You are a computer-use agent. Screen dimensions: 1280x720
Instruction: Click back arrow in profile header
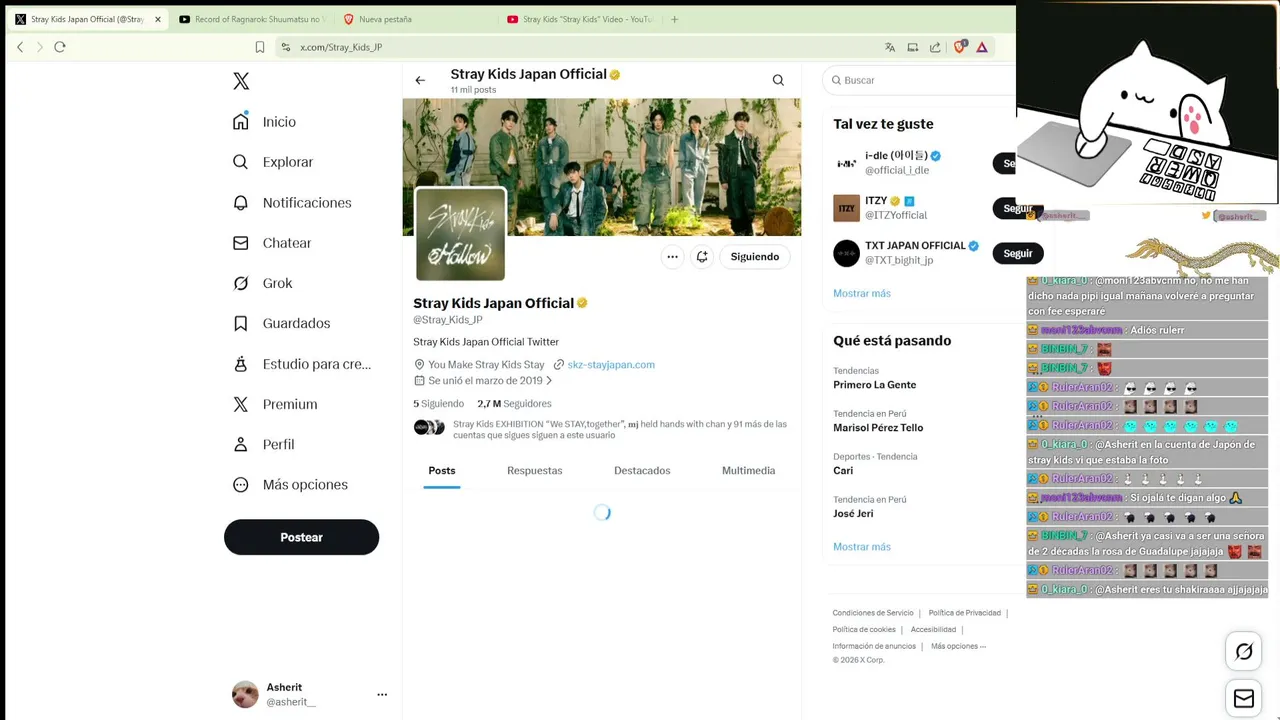[420, 80]
